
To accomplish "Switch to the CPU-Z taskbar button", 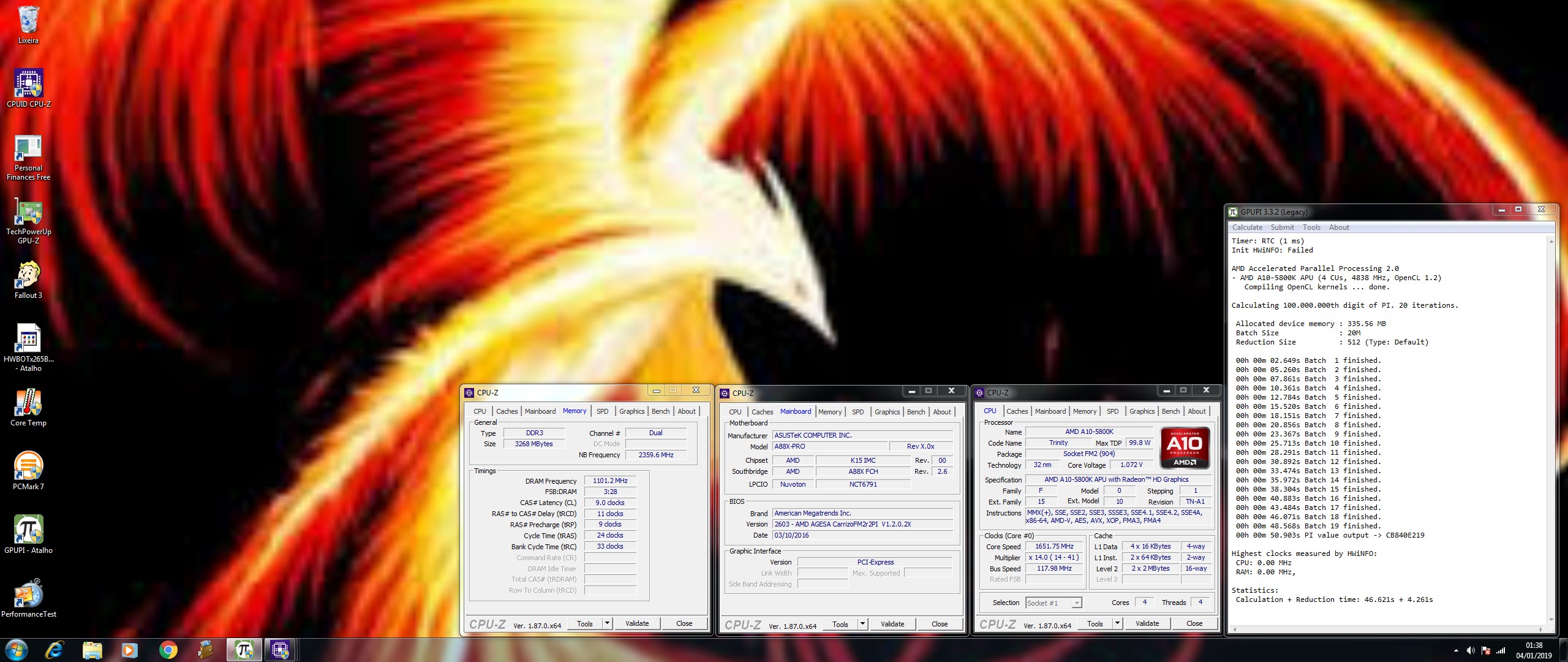I will pyautogui.click(x=281, y=650).
